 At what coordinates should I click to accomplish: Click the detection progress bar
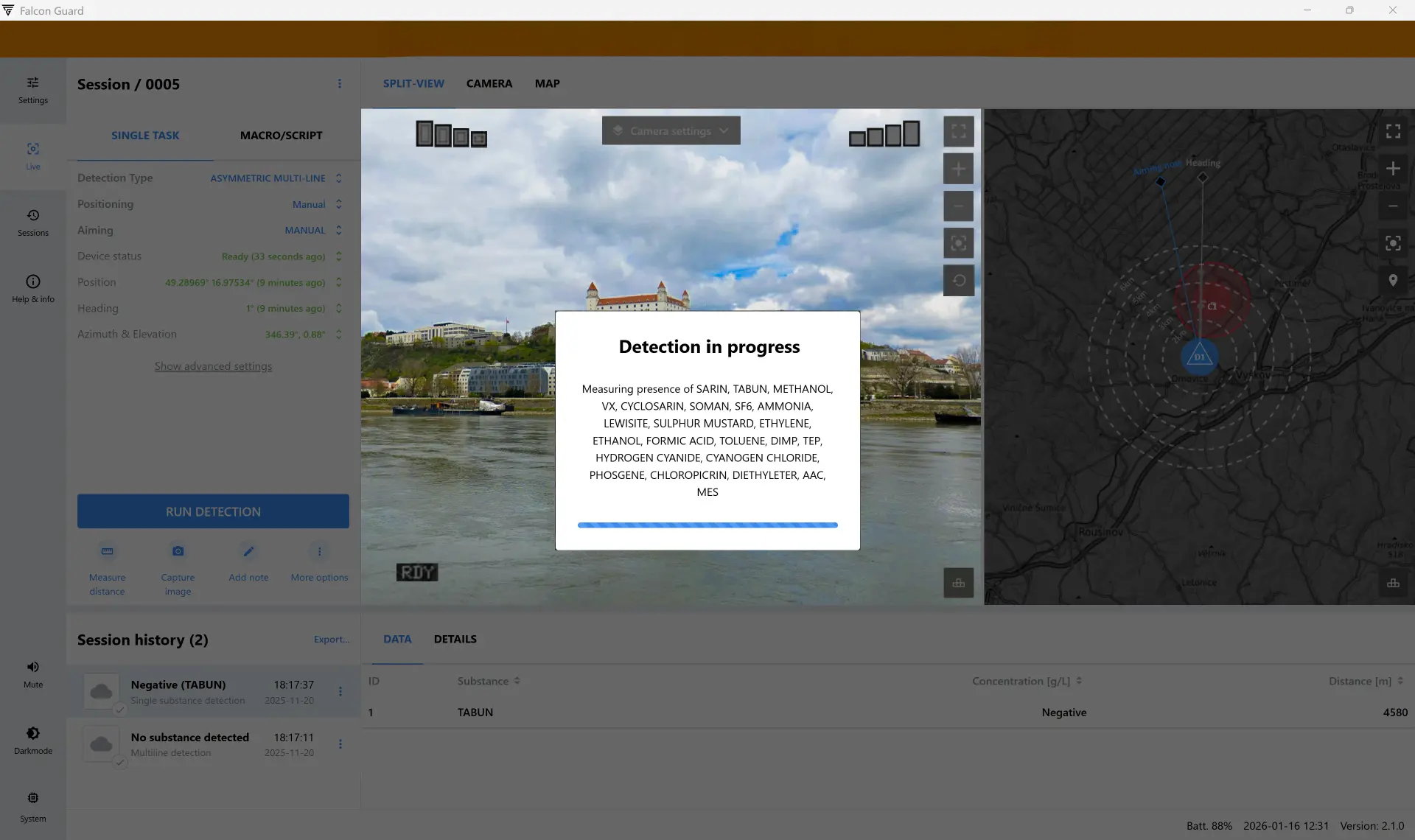click(x=707, y=525)
